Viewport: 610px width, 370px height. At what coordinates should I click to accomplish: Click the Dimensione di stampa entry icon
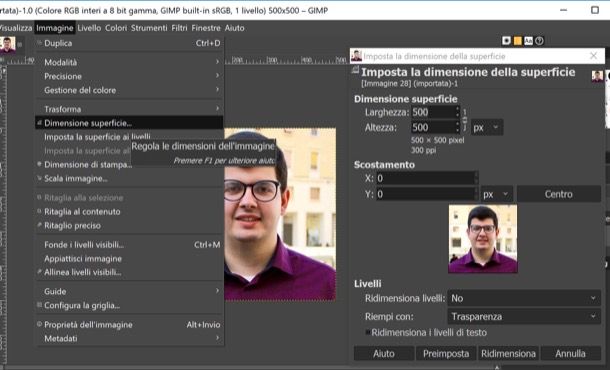39,164
